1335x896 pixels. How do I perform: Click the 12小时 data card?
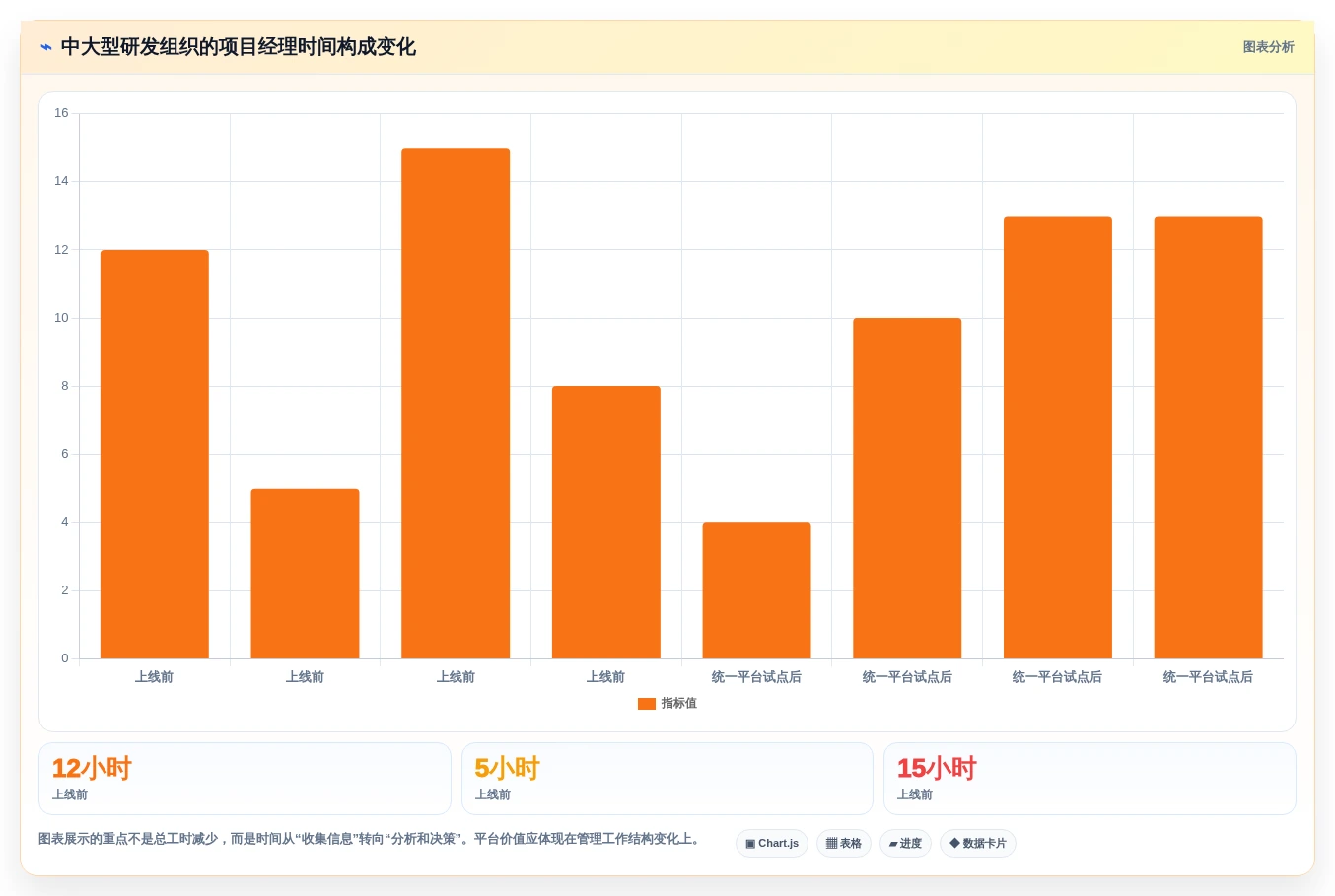(x=245, y=779)
